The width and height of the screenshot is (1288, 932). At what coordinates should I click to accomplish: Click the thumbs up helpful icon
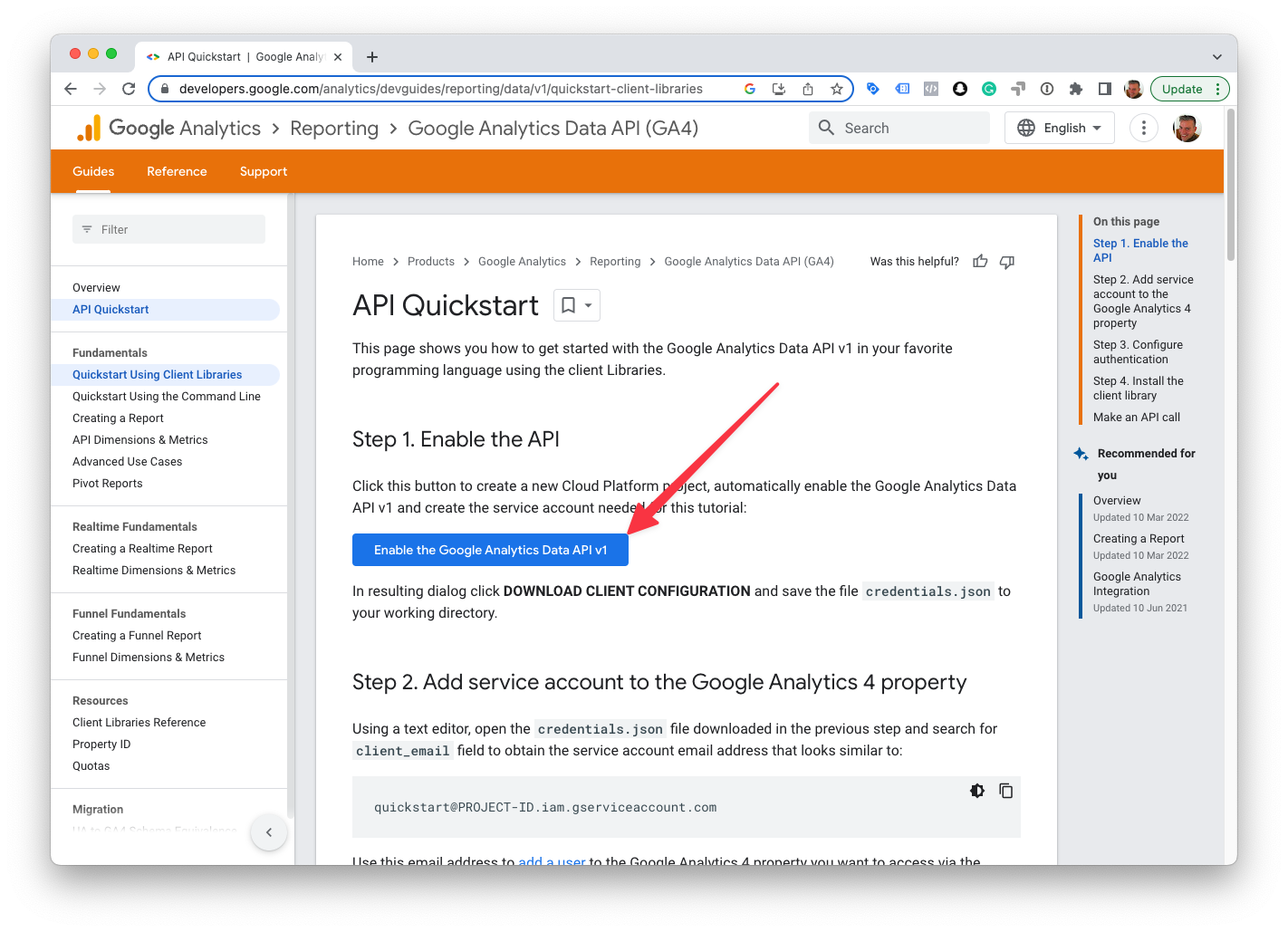coord(980,261)
